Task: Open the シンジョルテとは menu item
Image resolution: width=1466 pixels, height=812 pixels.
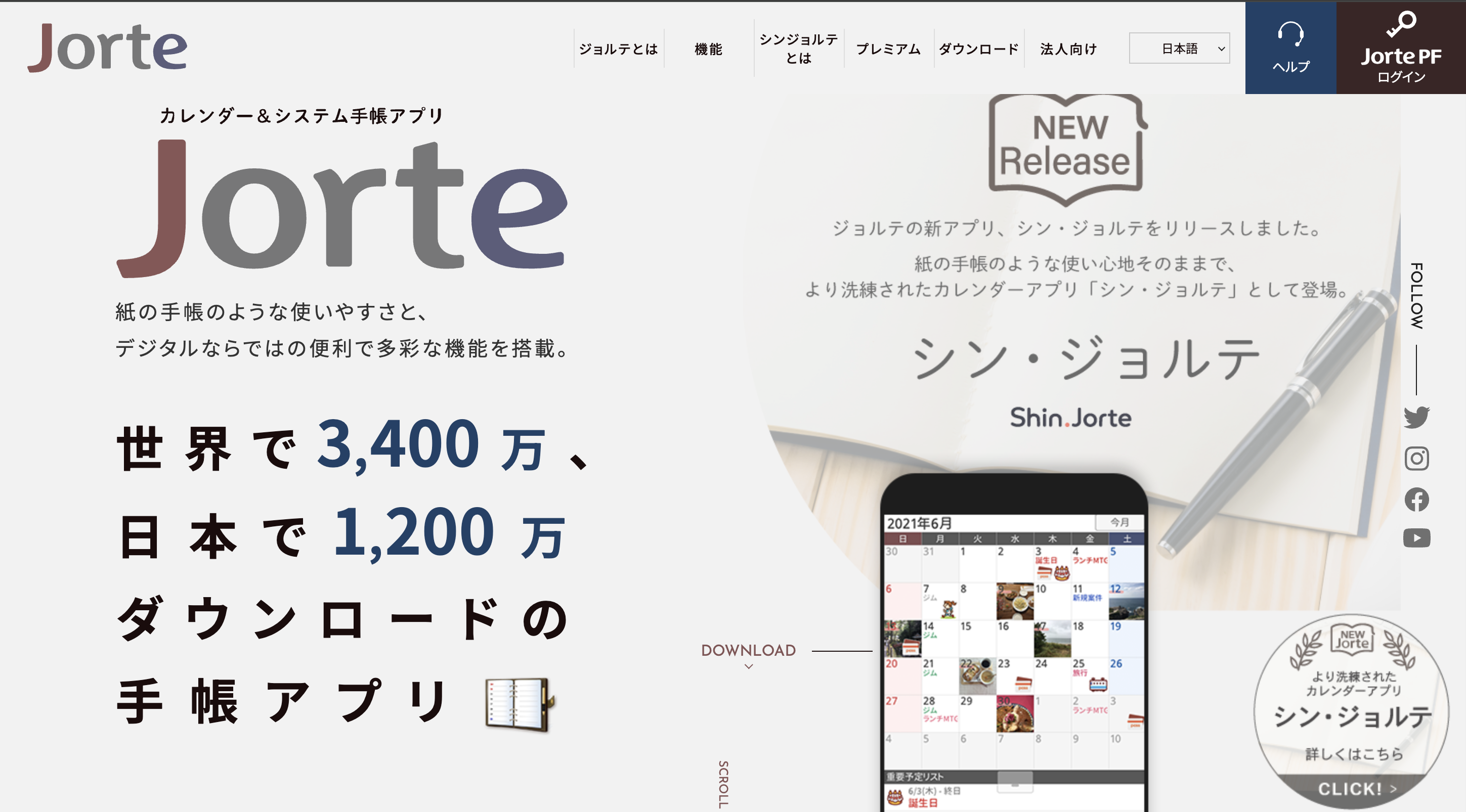Action: [798, 49]
